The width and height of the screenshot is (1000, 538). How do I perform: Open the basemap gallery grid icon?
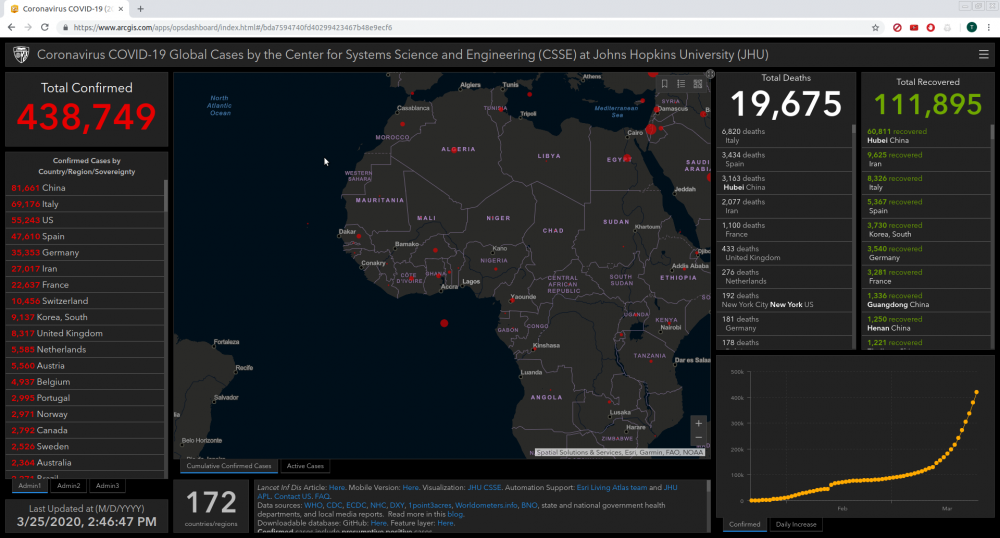tap(696, 83)
